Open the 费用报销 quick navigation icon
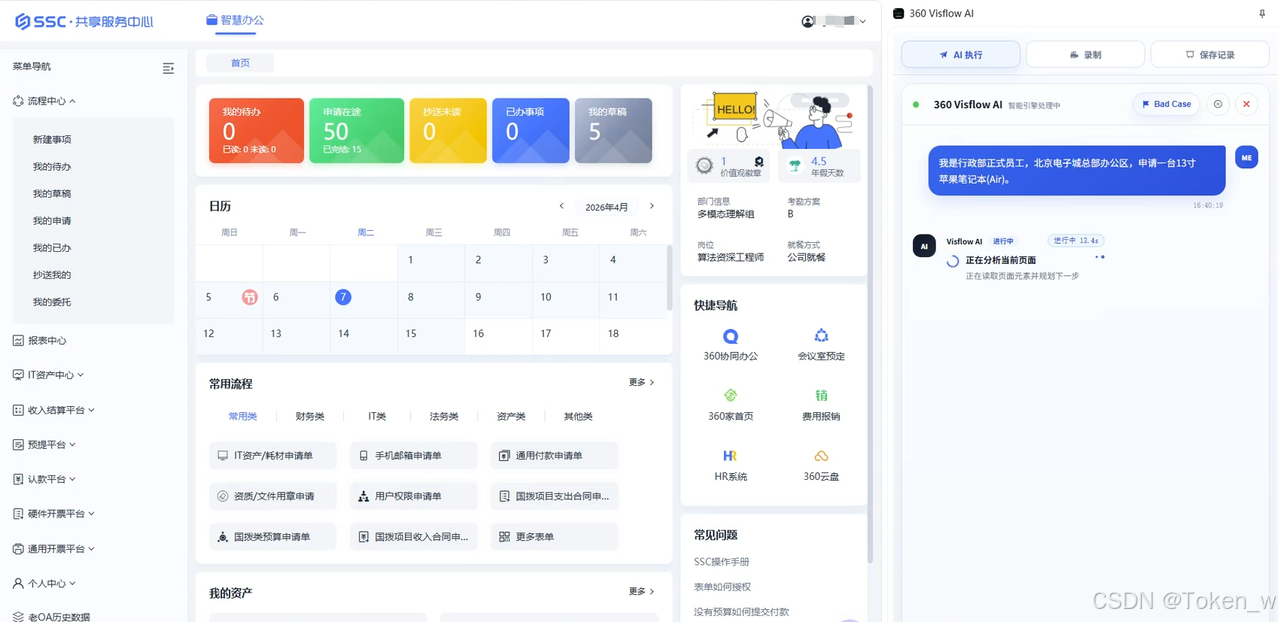1280x622 pixels. point(821,396)
